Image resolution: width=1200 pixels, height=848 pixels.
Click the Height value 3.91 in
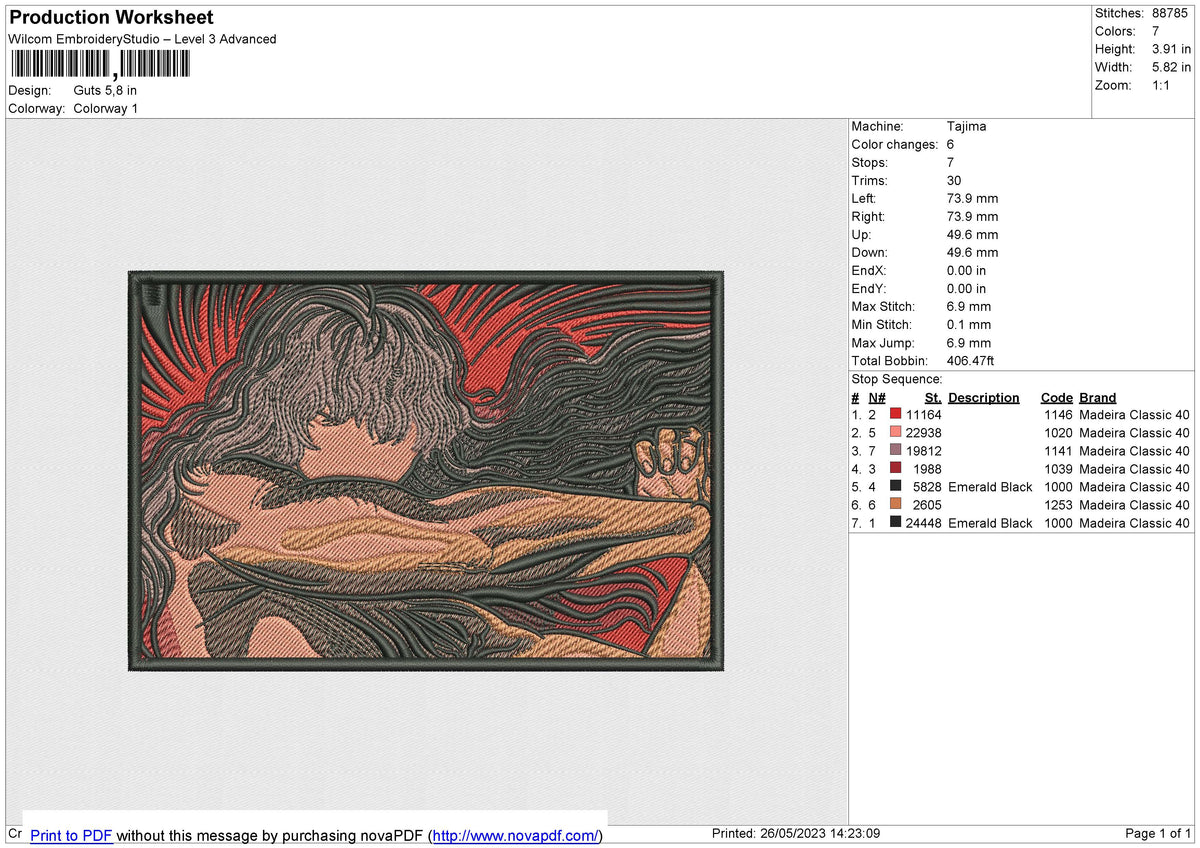point(1172,49)
